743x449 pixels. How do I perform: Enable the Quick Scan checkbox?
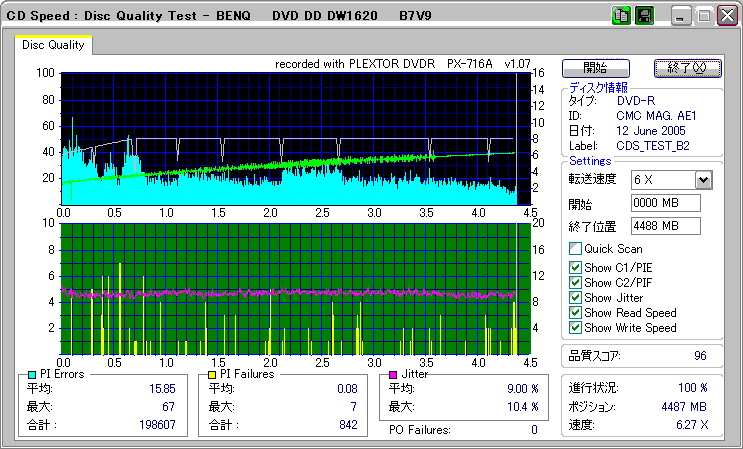tap(575, 249)
